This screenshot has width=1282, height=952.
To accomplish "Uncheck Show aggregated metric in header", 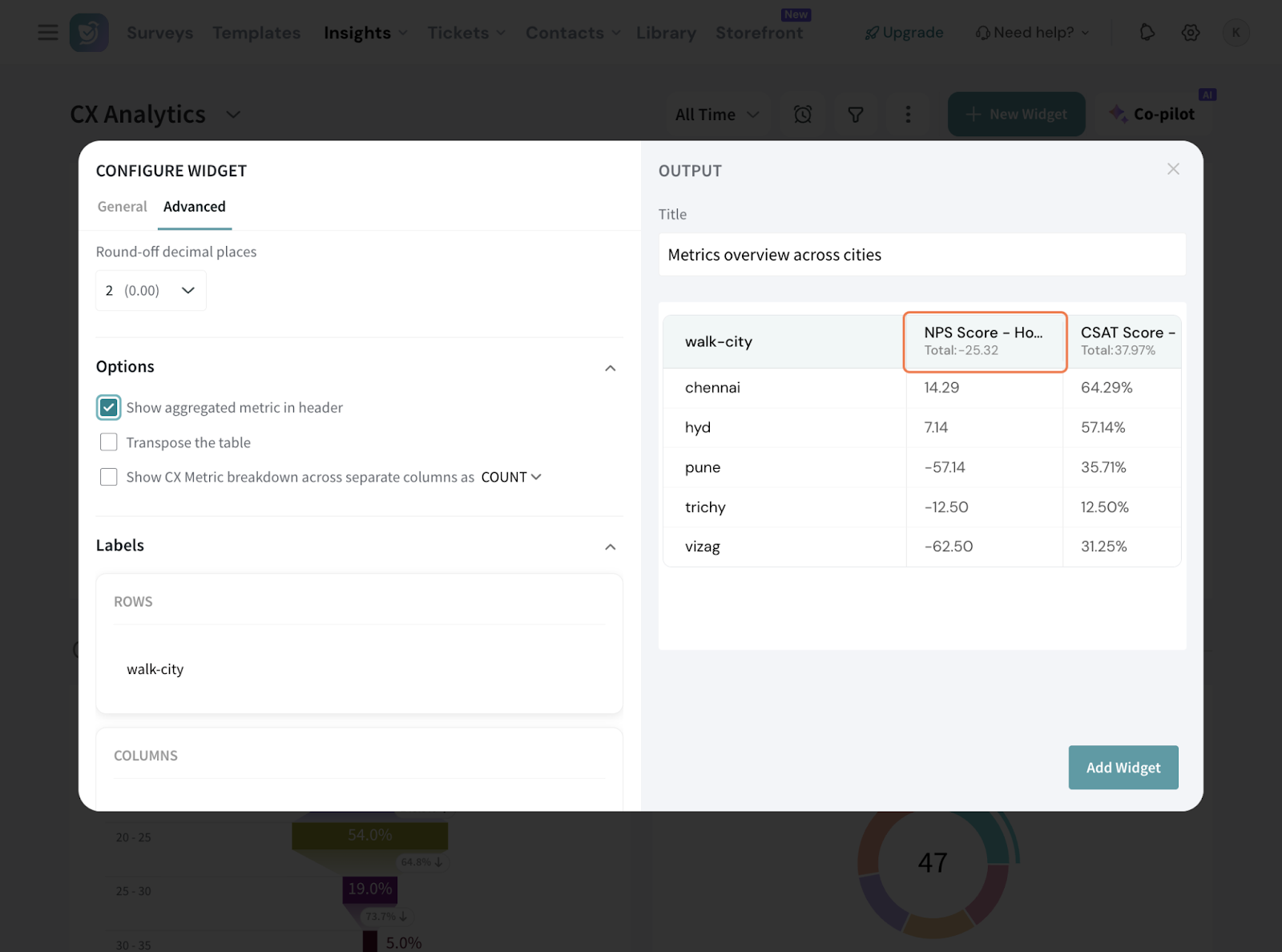I will (109, 407).
